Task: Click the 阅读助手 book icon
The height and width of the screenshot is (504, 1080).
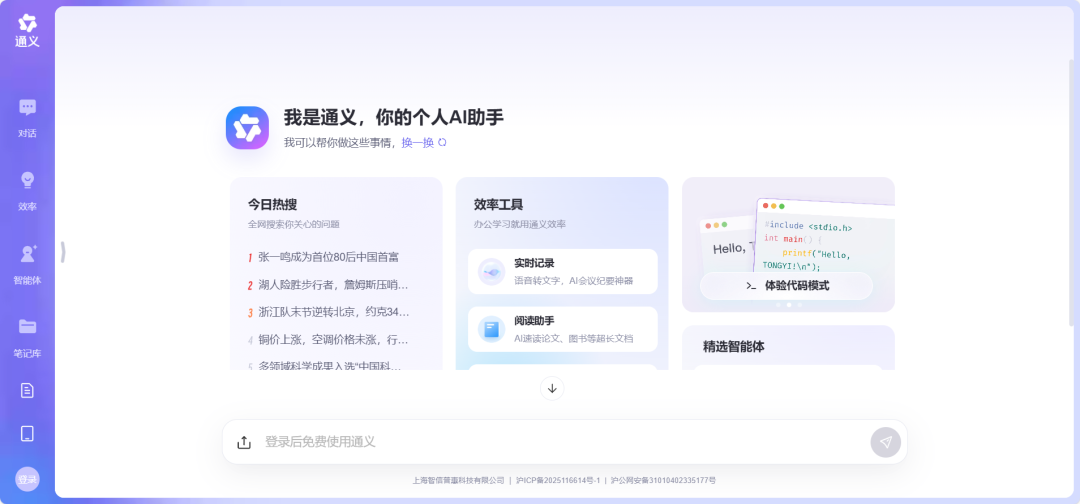Action: click(x=491, y=330)
